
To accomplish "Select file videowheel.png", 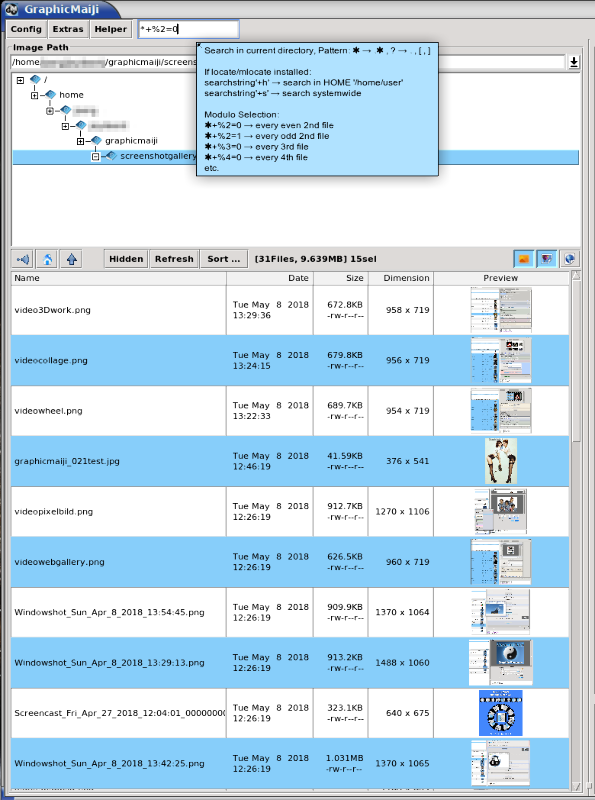I will tap(290, 411).
